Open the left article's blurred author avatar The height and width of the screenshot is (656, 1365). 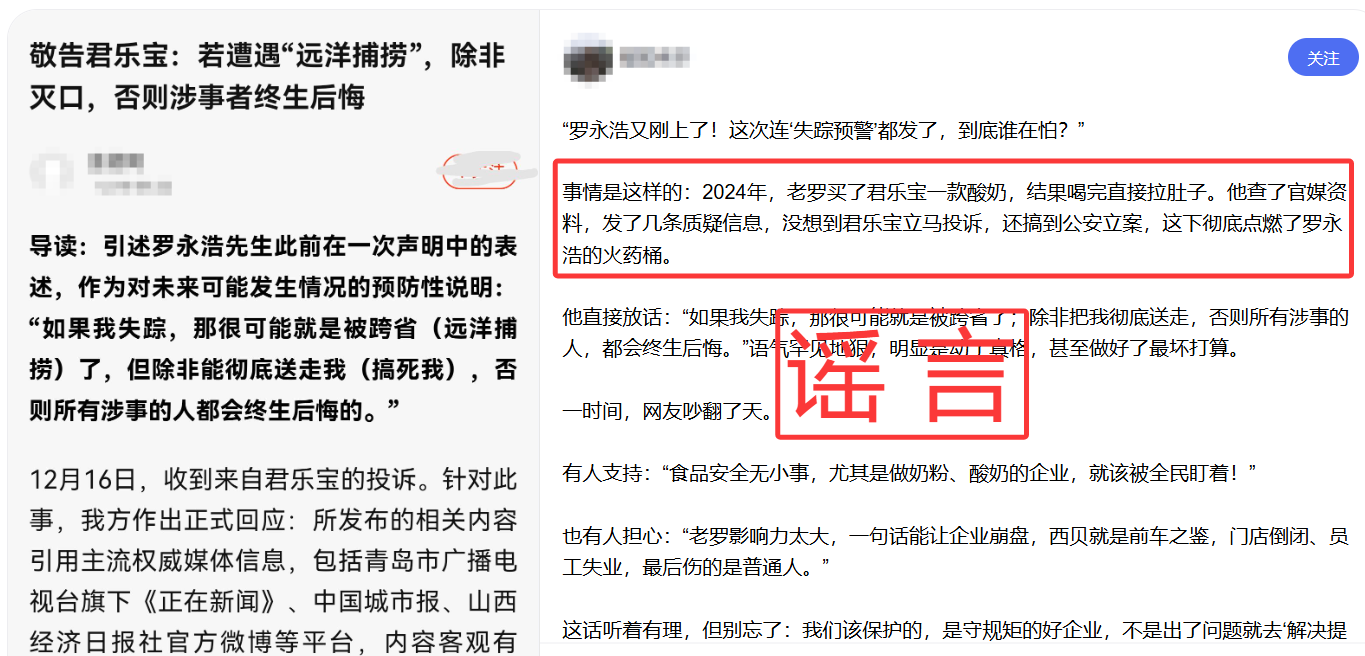tap(52, 172)
